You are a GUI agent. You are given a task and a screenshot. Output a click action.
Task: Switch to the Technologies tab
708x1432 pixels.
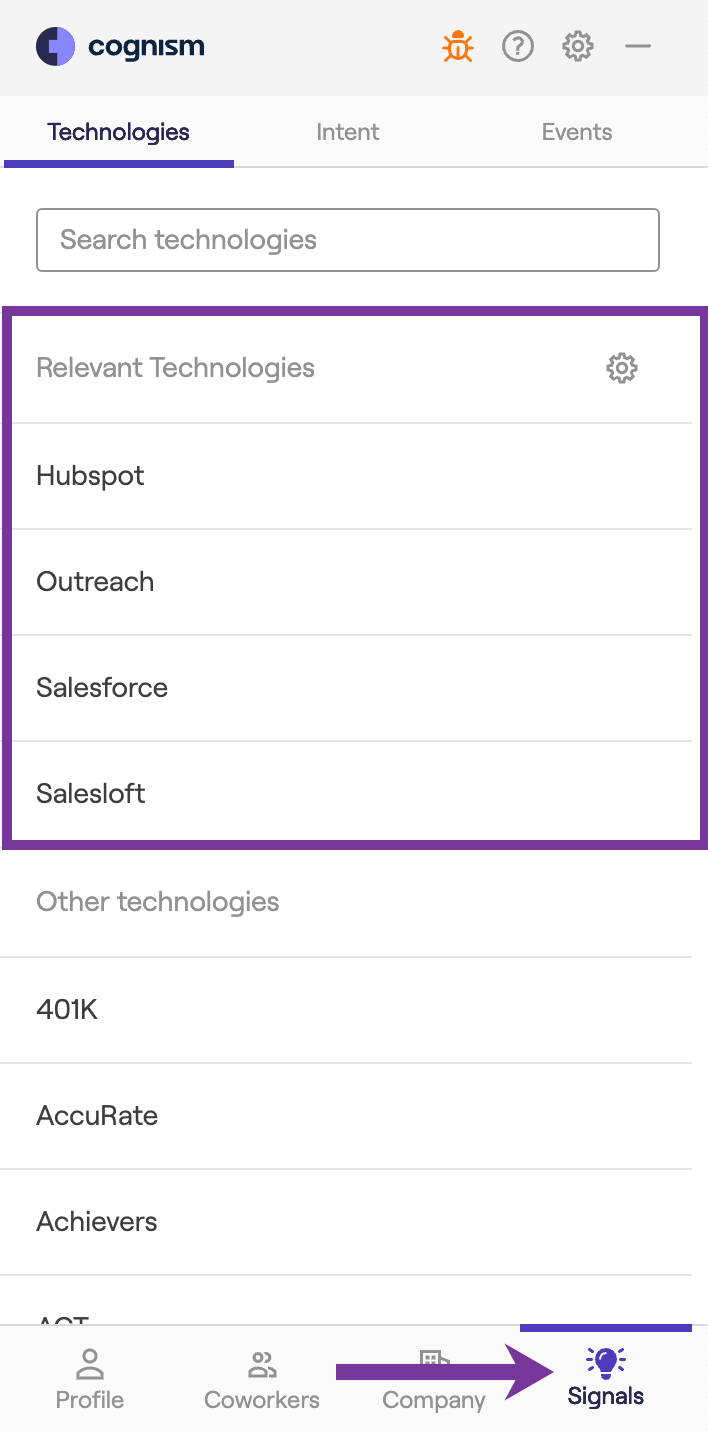click(x=118, y=132)
